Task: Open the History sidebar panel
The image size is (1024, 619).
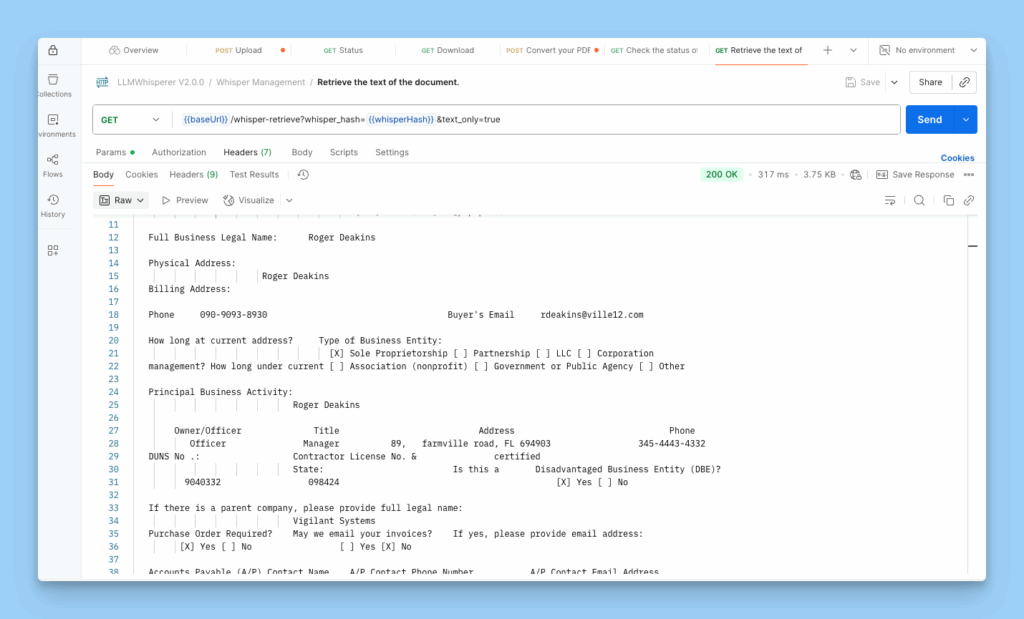Action: [x=53, y=205]
